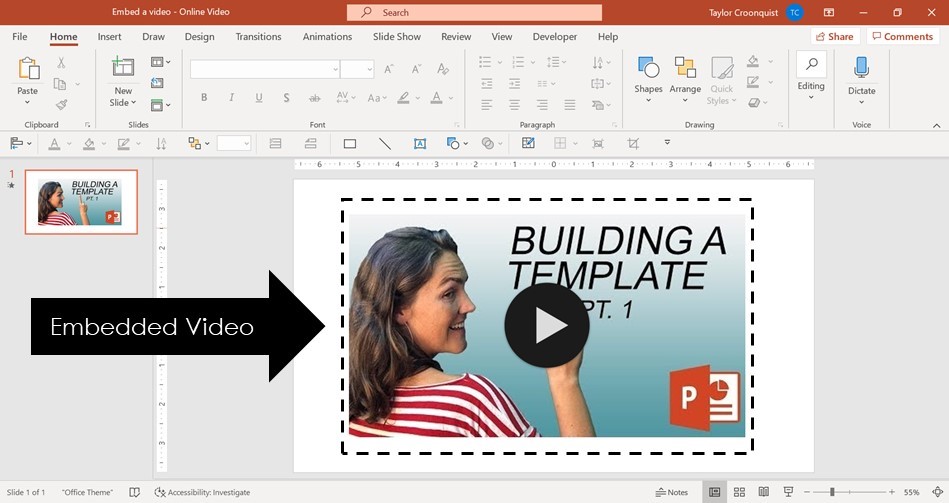This screenshot has width=949, height=503.
Task: Click the zoom slider handle
Action: click(x=832, y=492)
